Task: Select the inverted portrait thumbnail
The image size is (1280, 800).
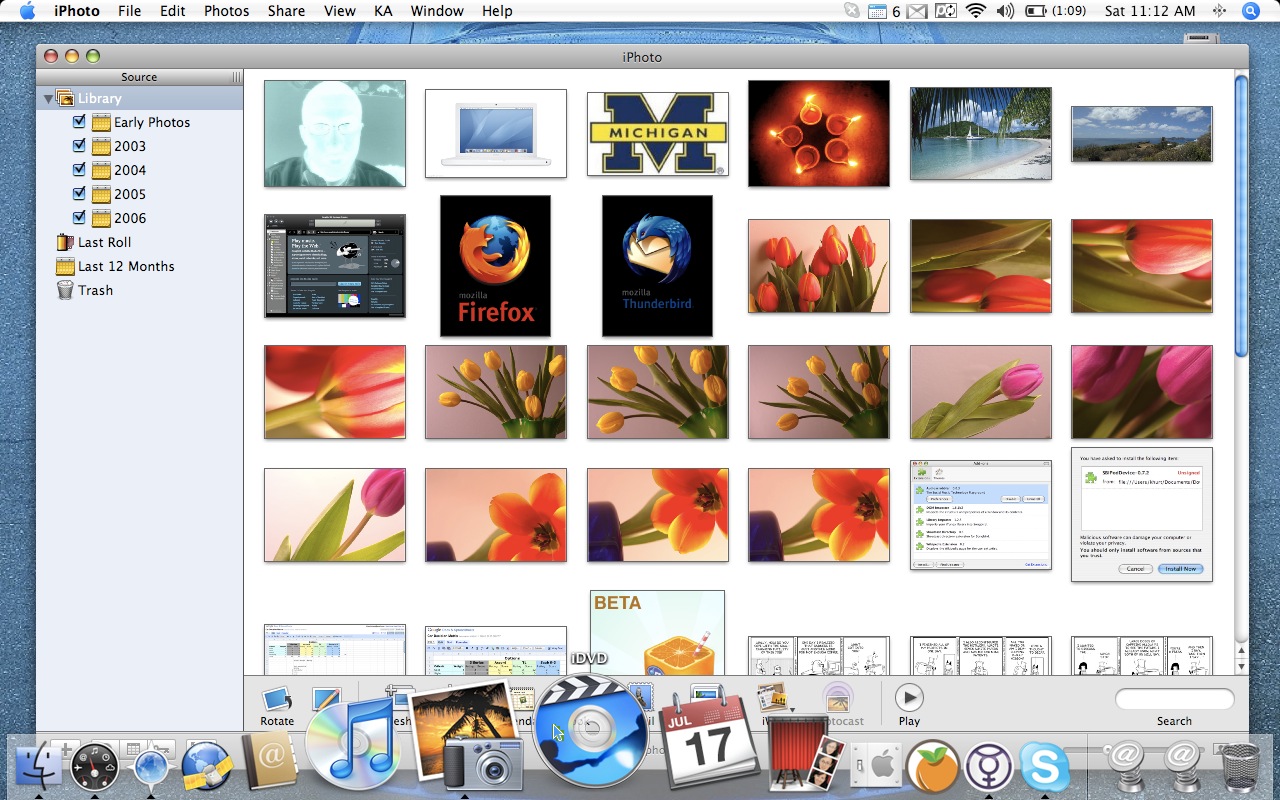Action: tap(334, 133)
